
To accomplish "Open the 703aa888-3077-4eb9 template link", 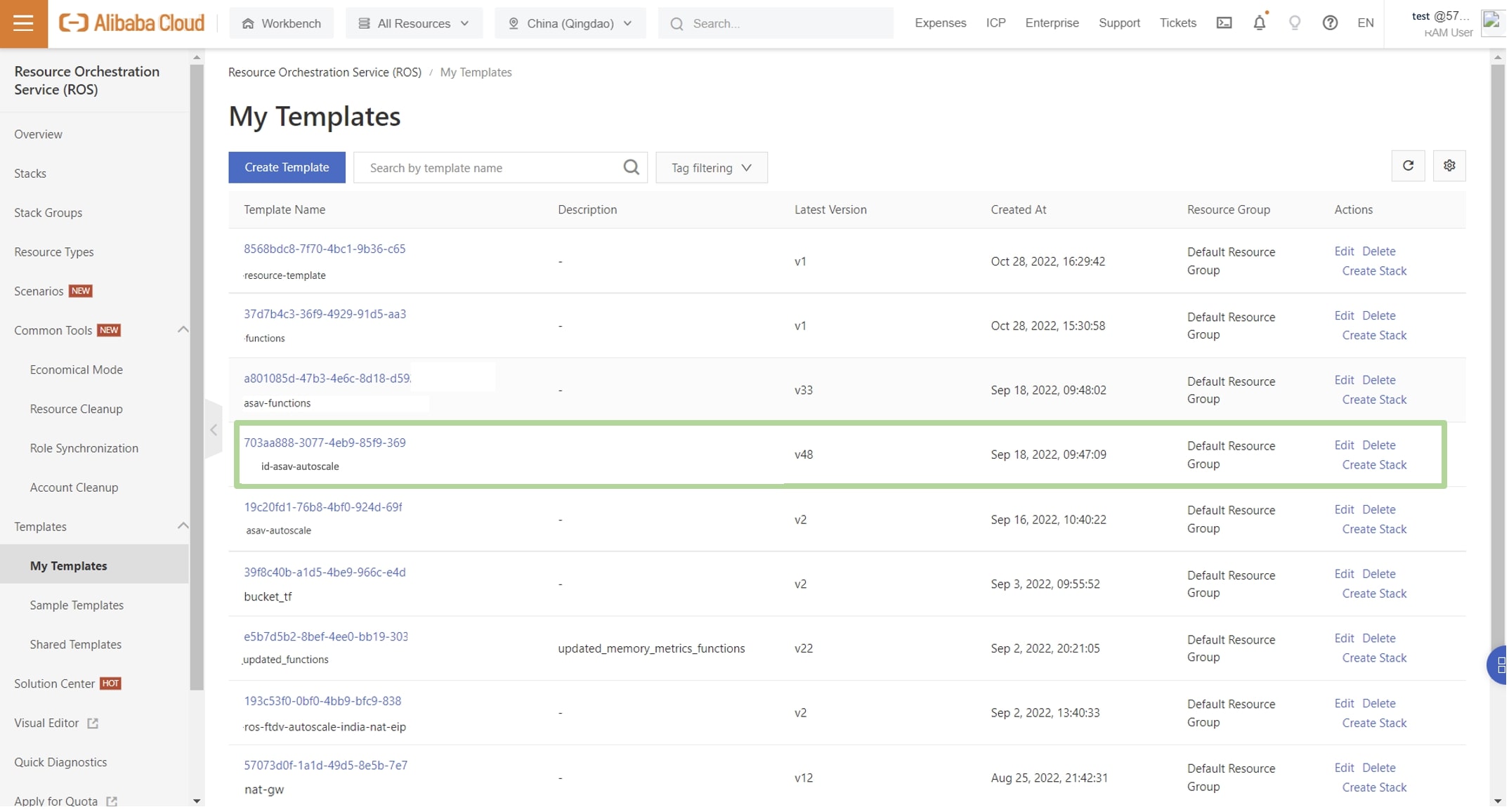I will point(325,443).
